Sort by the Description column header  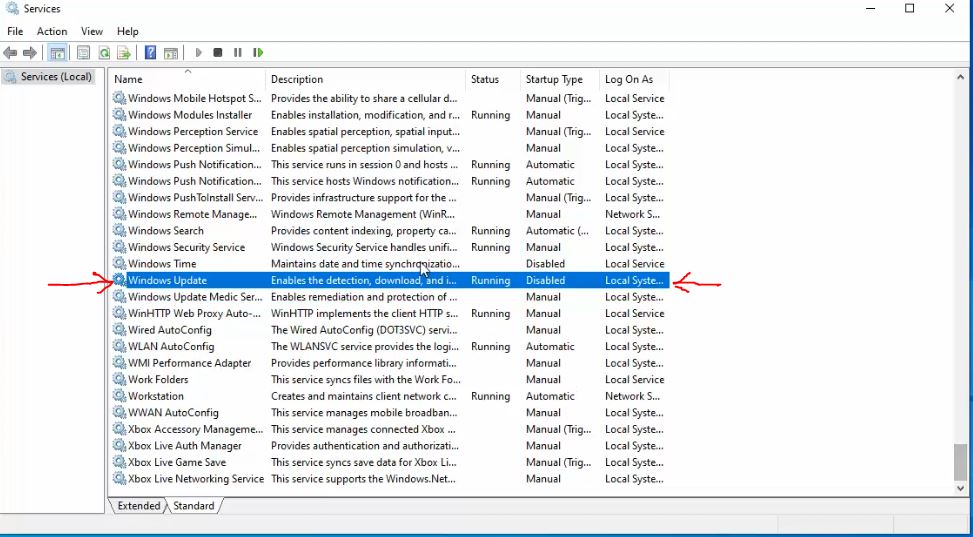365,79
